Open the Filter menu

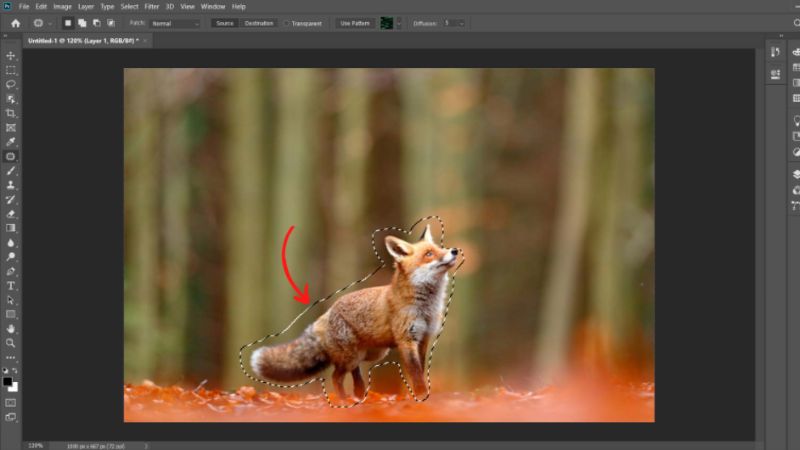tap(152, 7)
